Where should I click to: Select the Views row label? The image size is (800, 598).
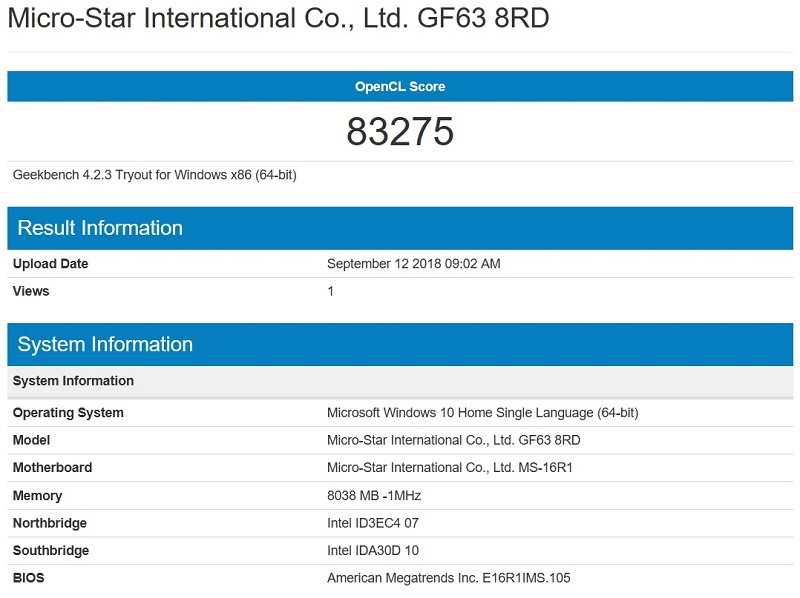[x=35, y=292]
